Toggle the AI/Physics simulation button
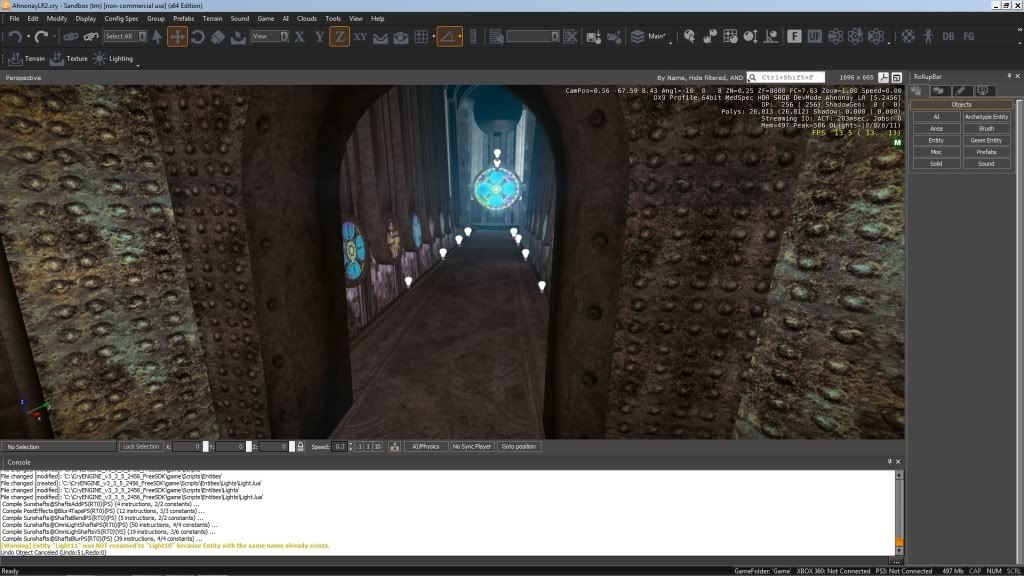This screenshot has width=1024, height=576. tap(426, 447)
